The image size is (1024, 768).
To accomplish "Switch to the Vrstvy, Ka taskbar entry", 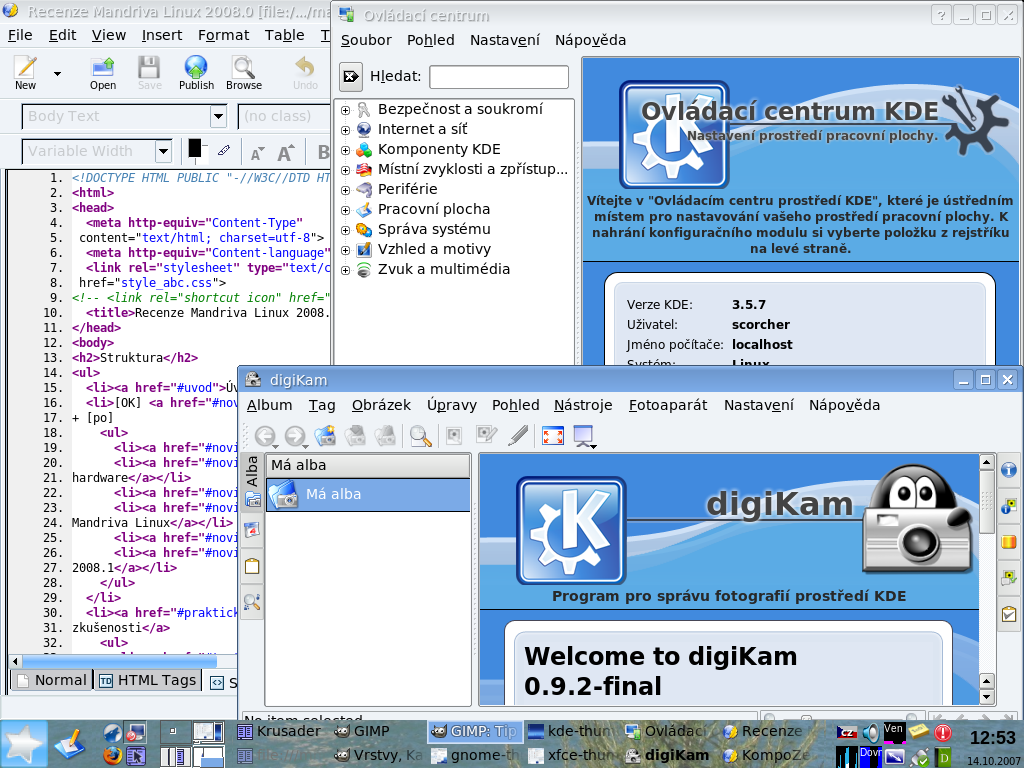I will (x=378, y=756).
